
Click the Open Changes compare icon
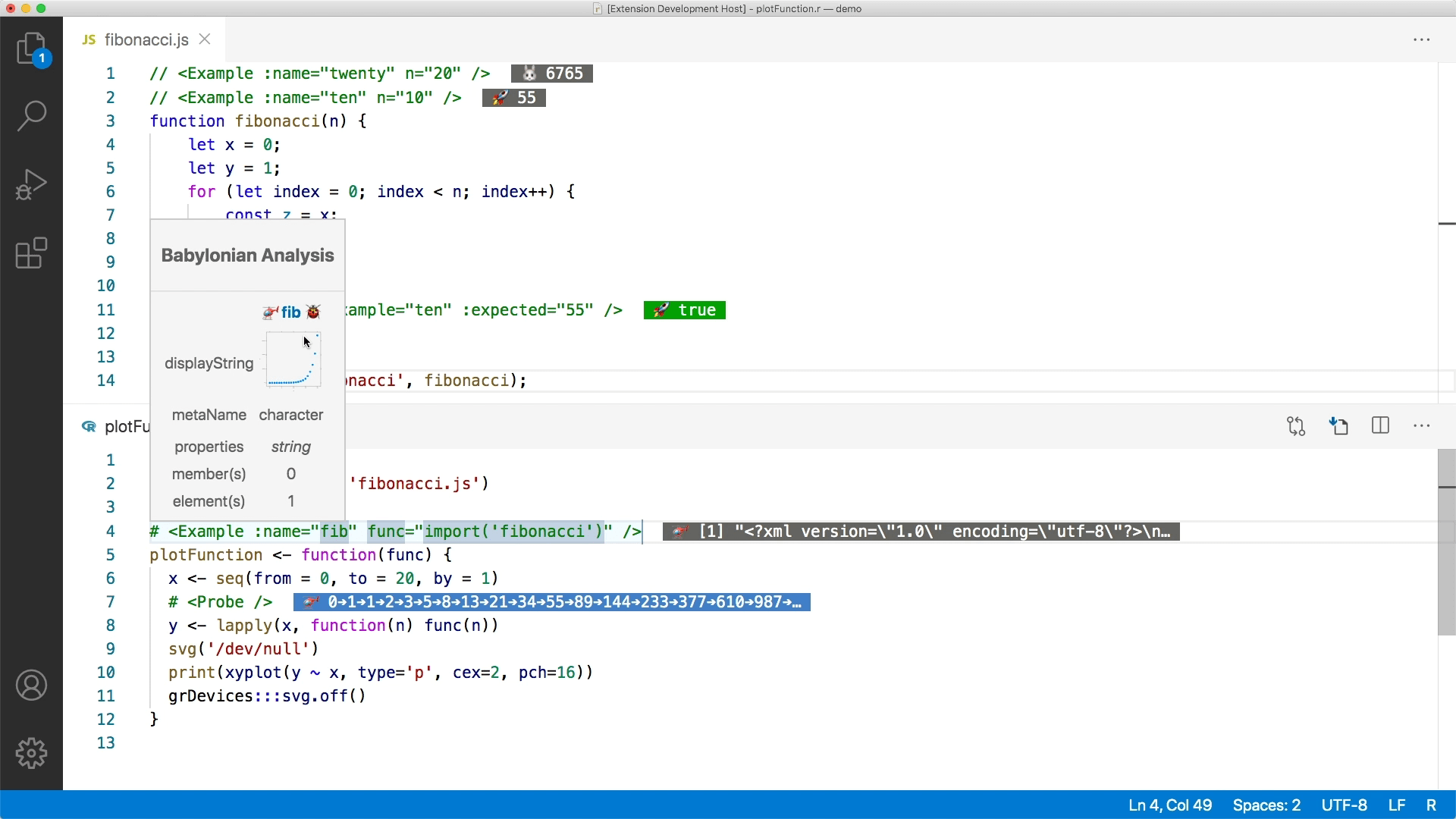click(x=1296, y=426)
